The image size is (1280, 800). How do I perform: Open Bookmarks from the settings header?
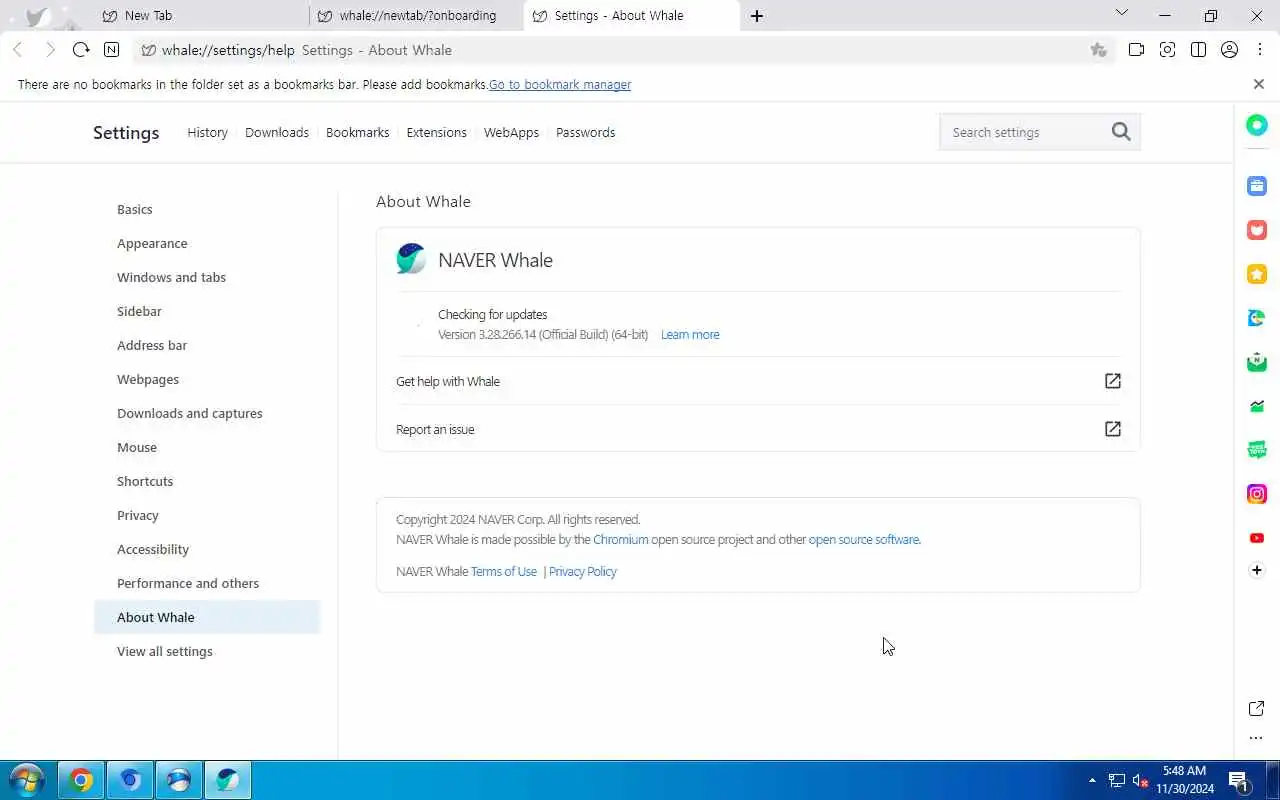[357, 132]
